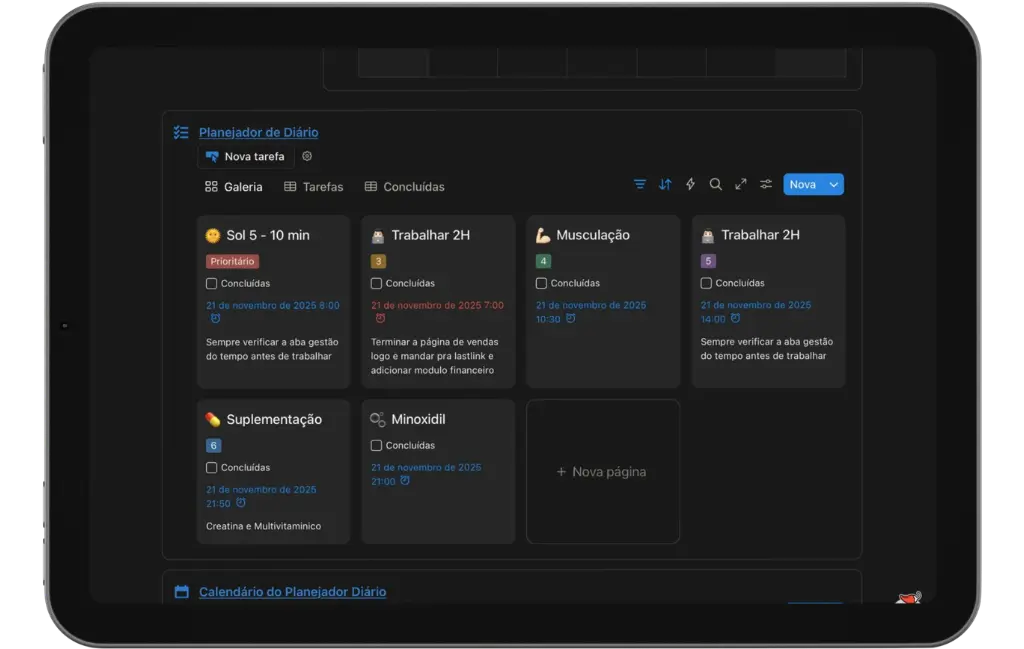This screenshot has width=1024, height=649.
Task: Open the Sol 5 - 10 min card title
Action: [x=268, y=236]
